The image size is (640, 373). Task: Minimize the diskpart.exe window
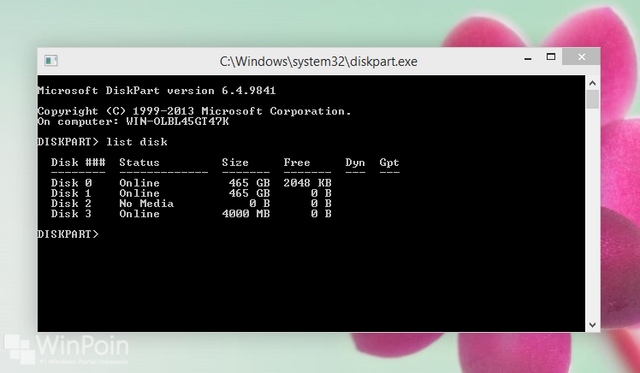point(528,59)
